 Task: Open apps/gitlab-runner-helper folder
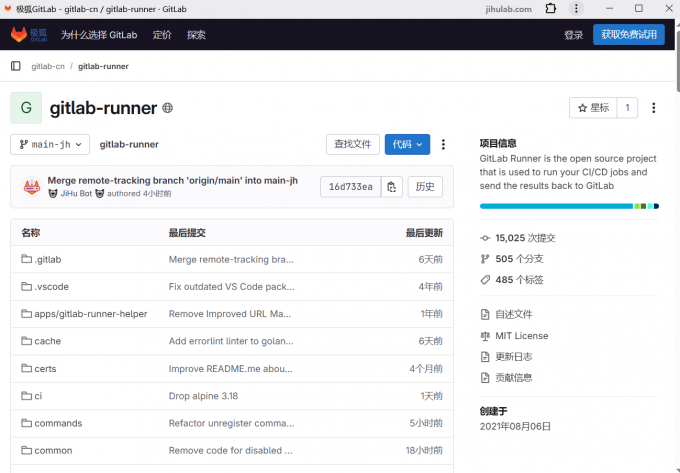91,314
